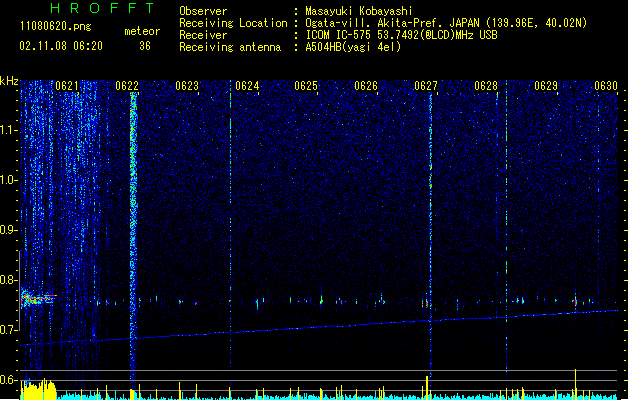Click the 0626 time marker
Screen dimensions: 629x400
(x=366, y=86)
